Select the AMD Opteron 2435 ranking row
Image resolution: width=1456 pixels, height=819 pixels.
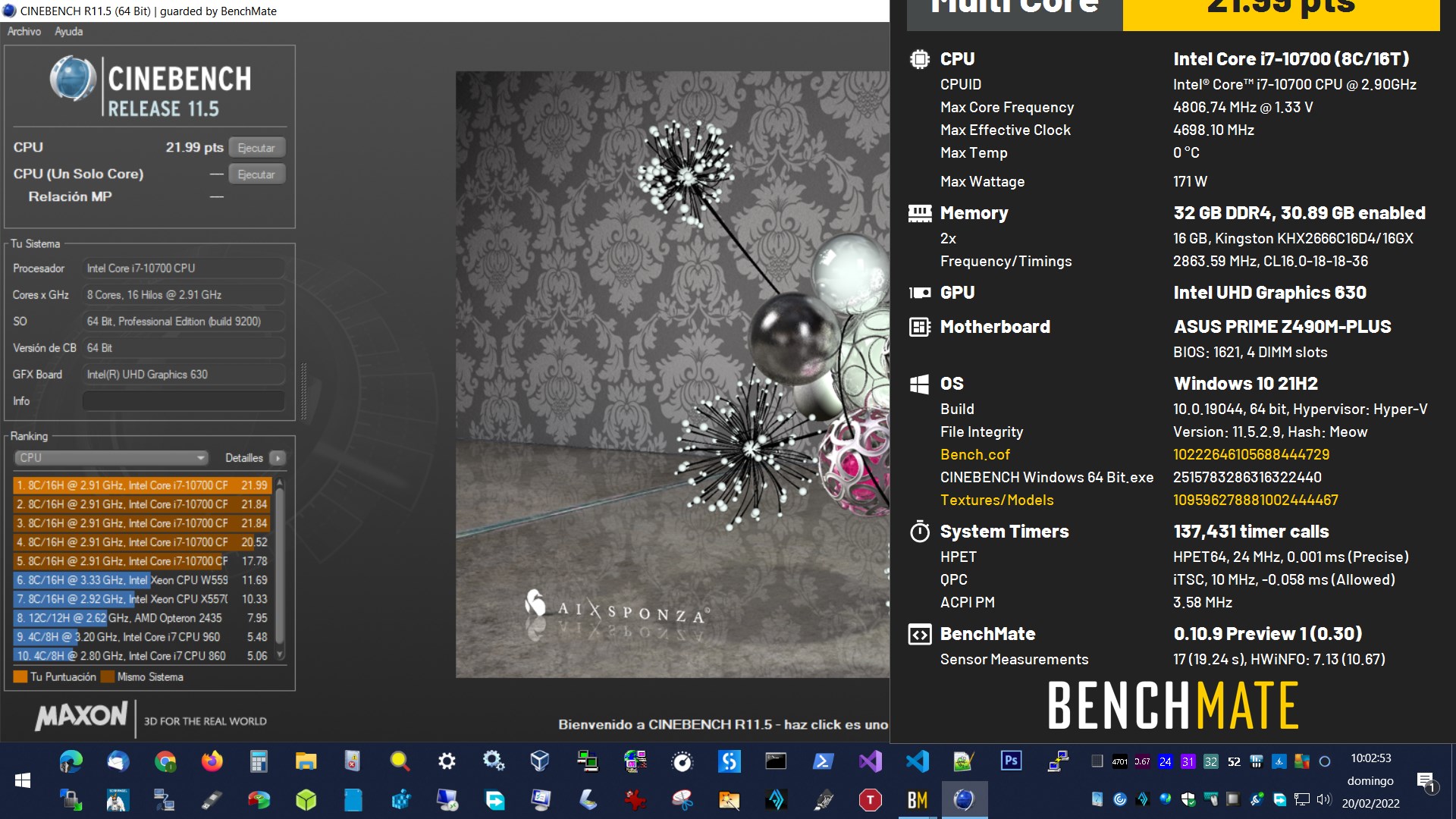tap(143, 618)
